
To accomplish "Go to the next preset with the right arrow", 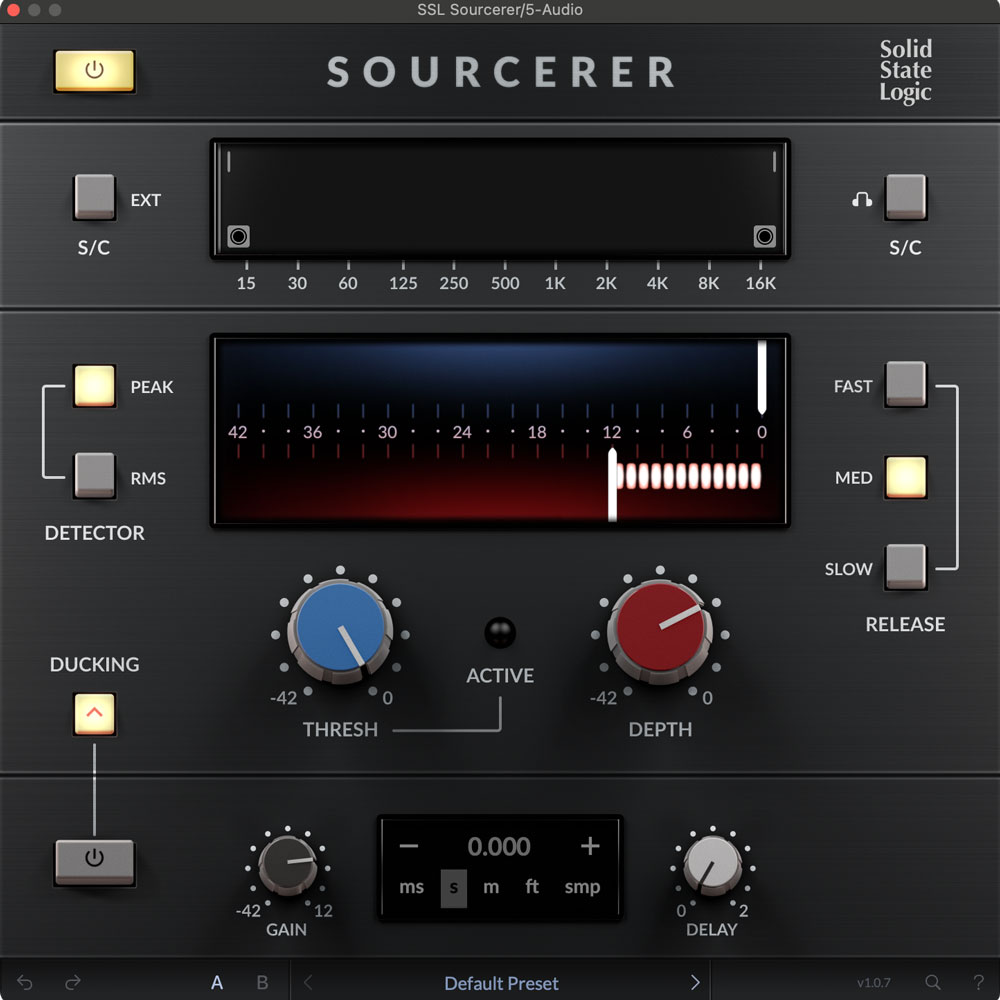I will 693,982.
